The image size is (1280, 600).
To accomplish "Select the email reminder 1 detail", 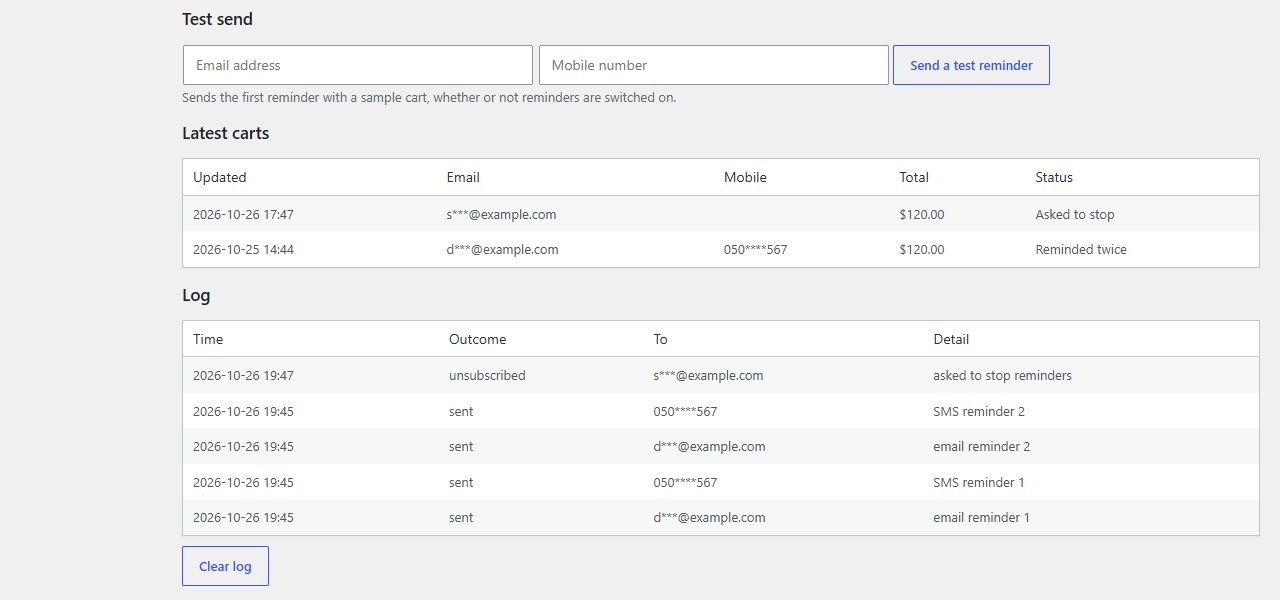I will coord(982,517).
